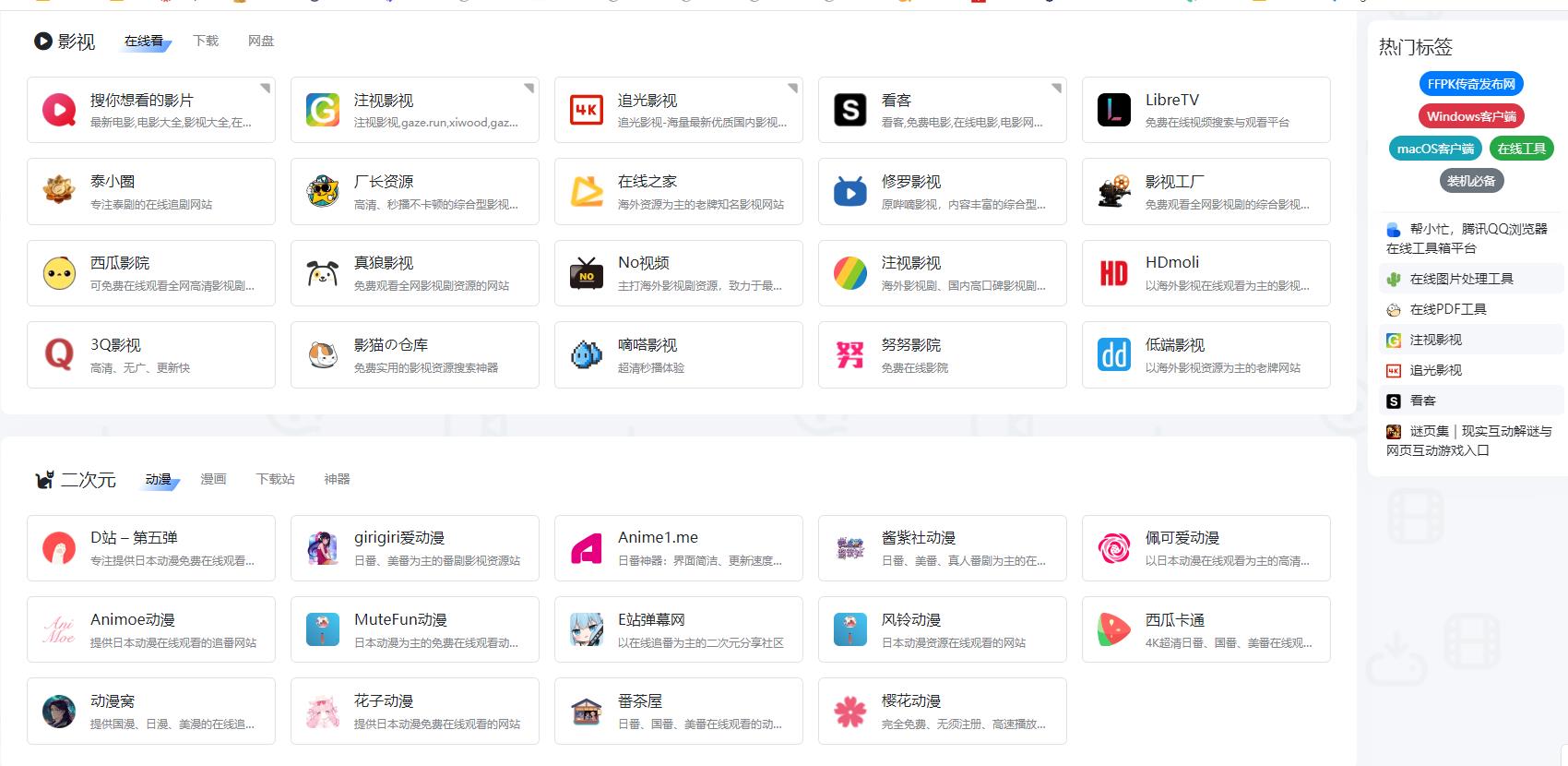1568x766 pixels.
Task: Open the 风铃动漫 card title
Action: (911, 619)
